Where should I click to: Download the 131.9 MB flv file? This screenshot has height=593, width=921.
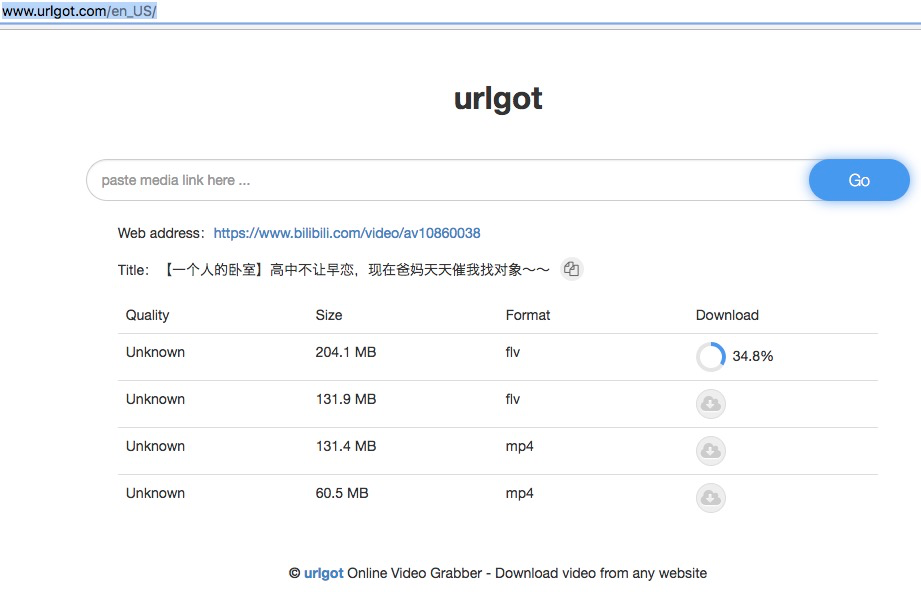(x=711, y=404)
